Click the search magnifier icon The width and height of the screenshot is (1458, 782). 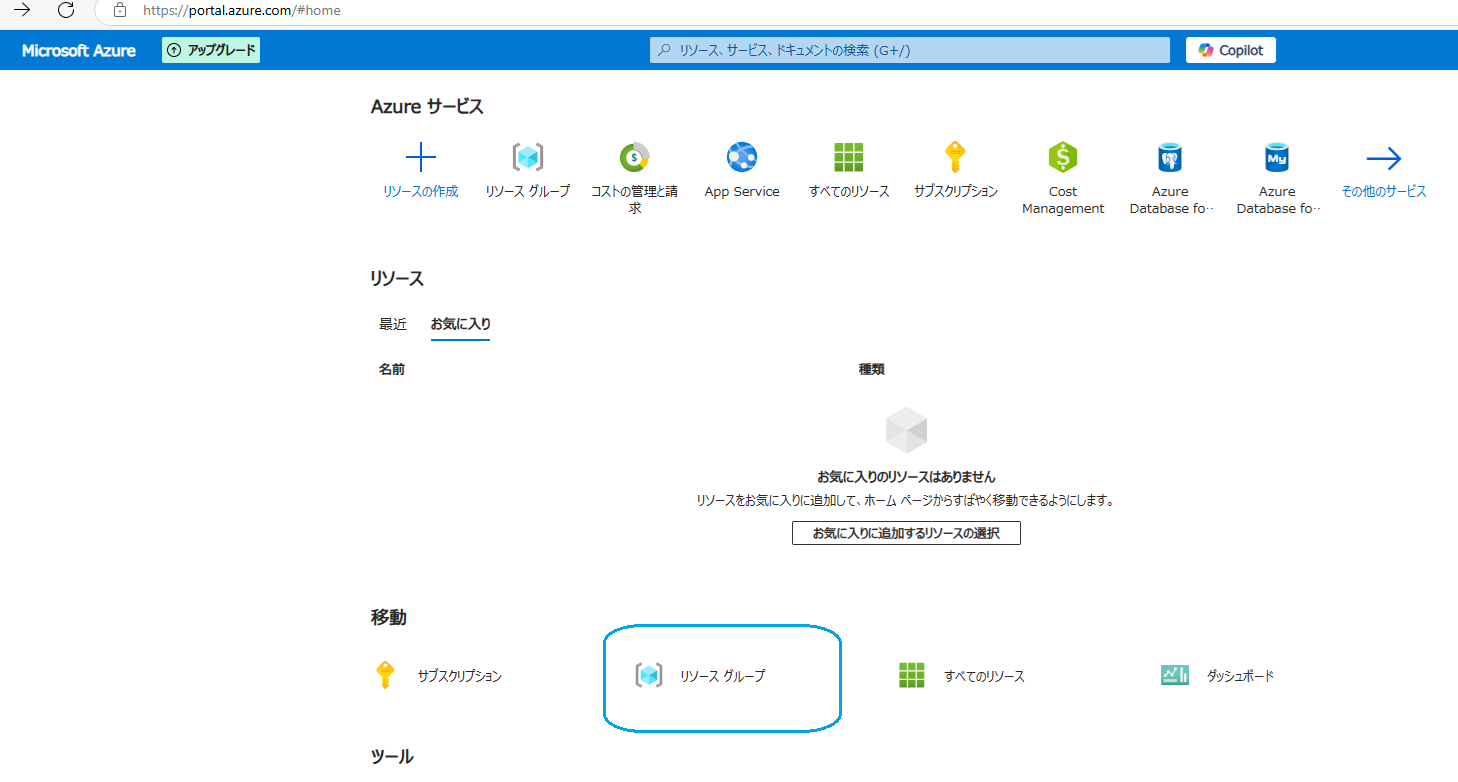click(x=665, y=50)
